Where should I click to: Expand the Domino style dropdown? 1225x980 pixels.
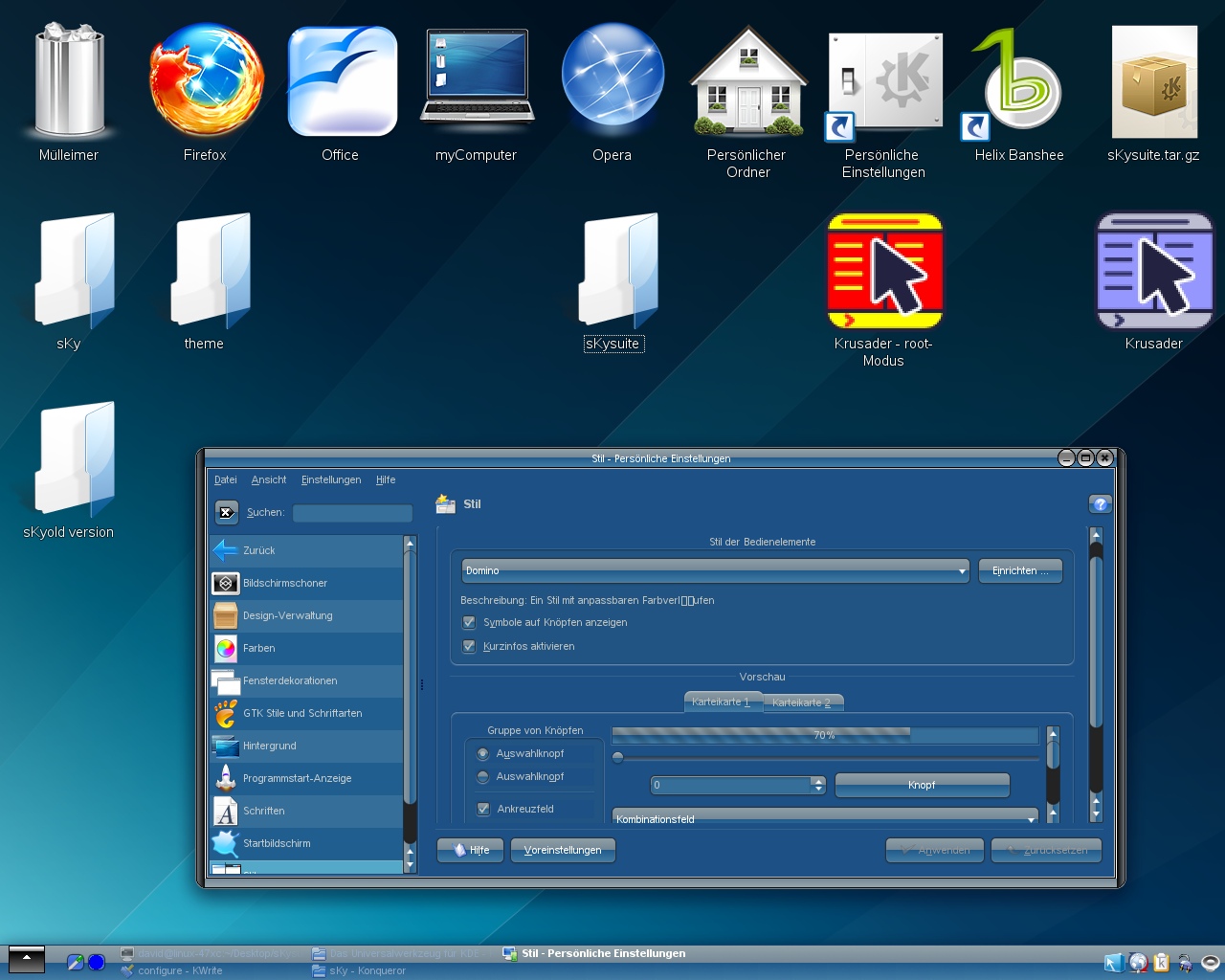(x=715, y=570)
